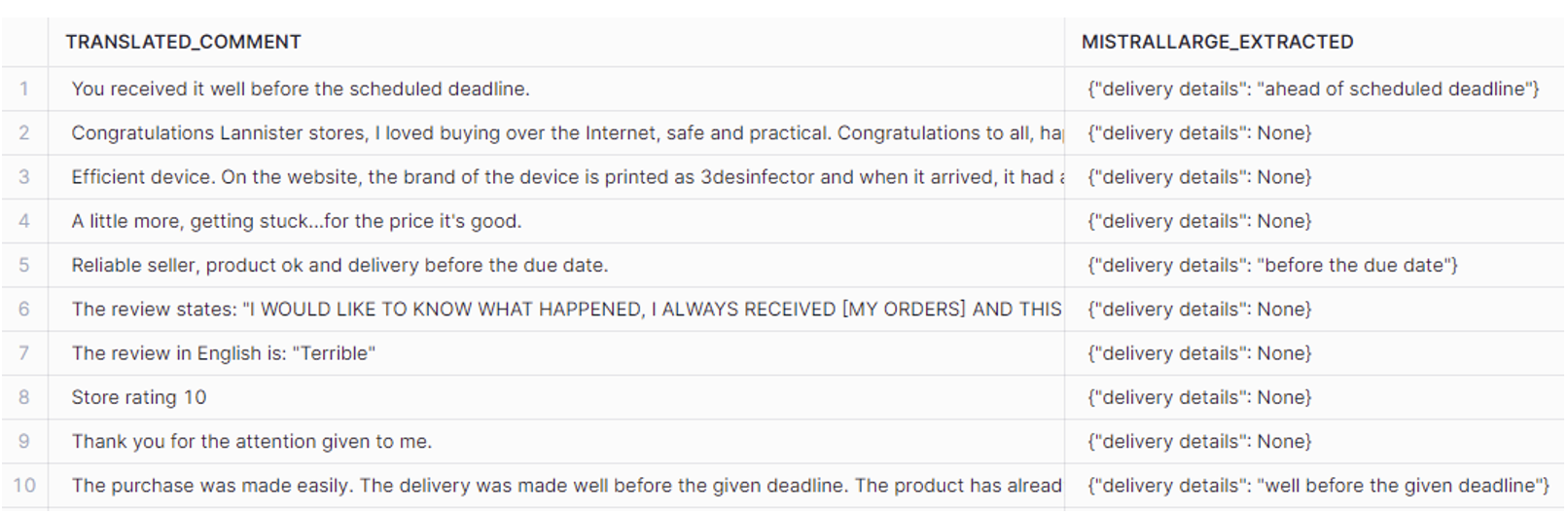Select row number 10
This screenshot has height=514, width=1568.
24,485
